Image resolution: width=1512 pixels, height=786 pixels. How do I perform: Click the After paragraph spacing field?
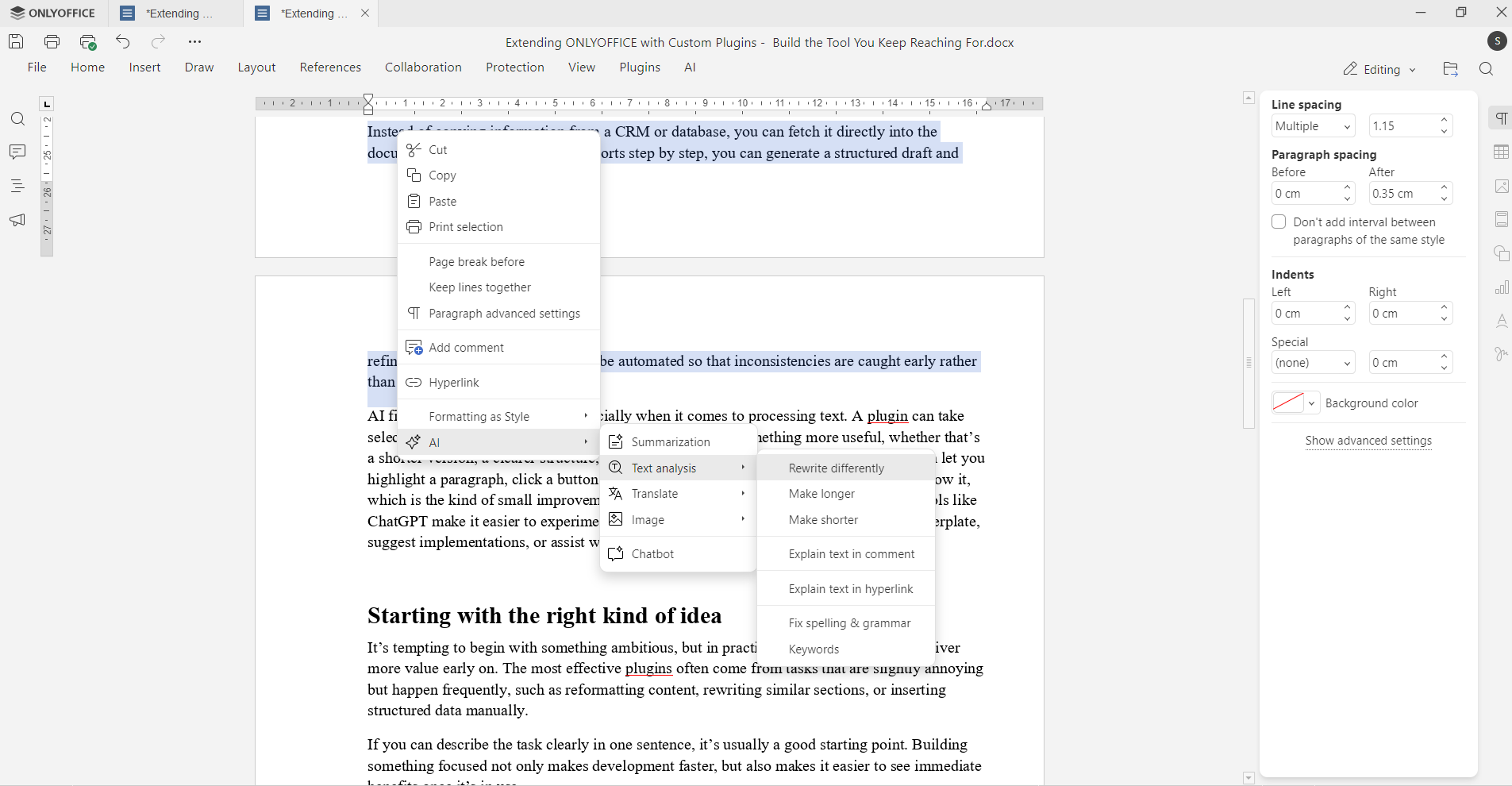point(1405,193)
